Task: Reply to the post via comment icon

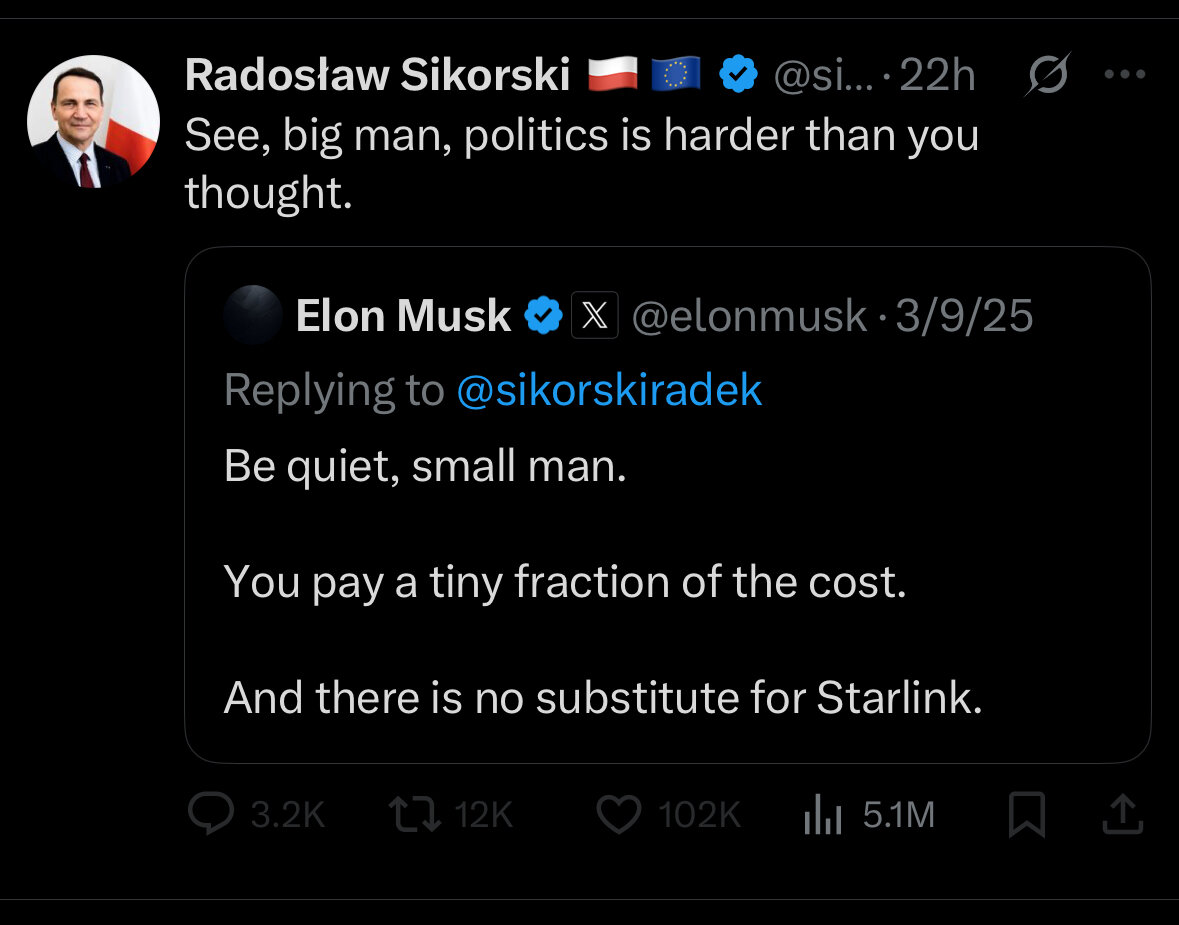Action: tap(211, 815)
